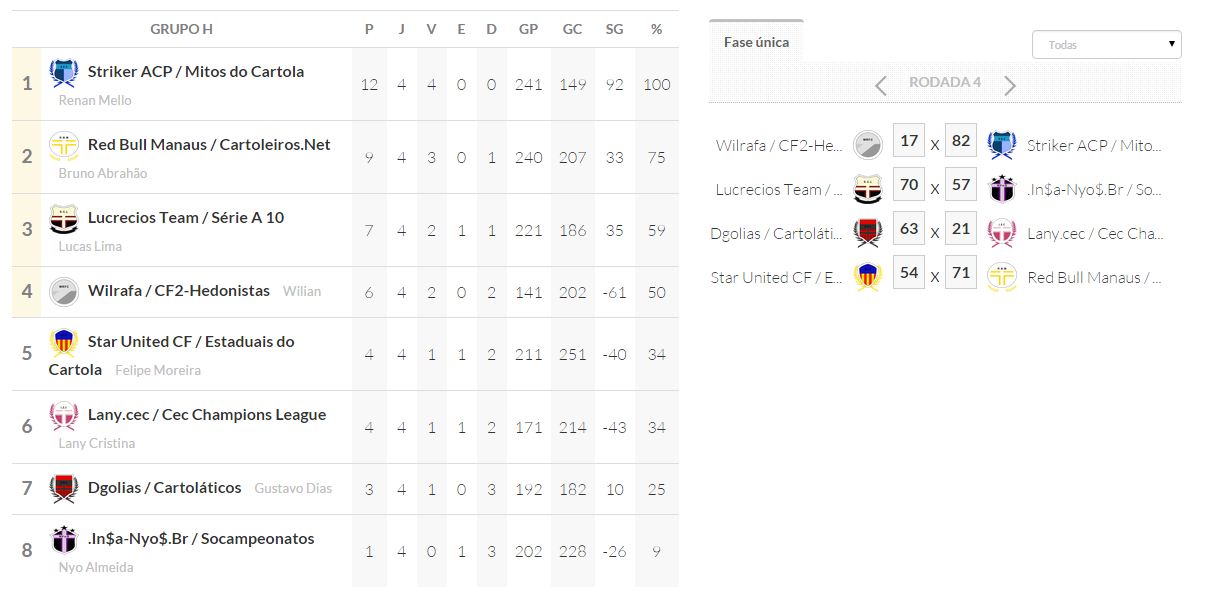Click Dgolias crest in standings table
1209x597 pixels.
64,489
